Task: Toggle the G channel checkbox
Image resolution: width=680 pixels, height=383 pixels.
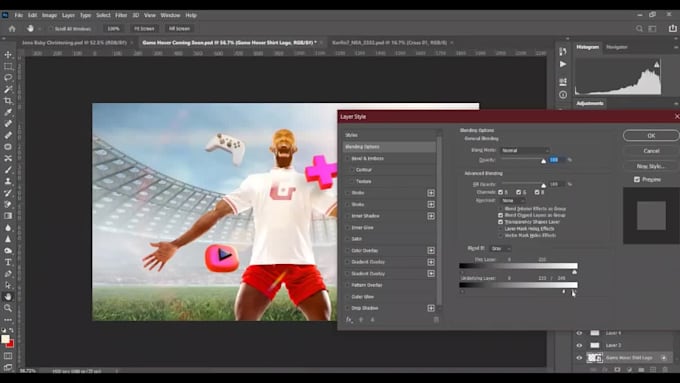Action: [519, 192]
